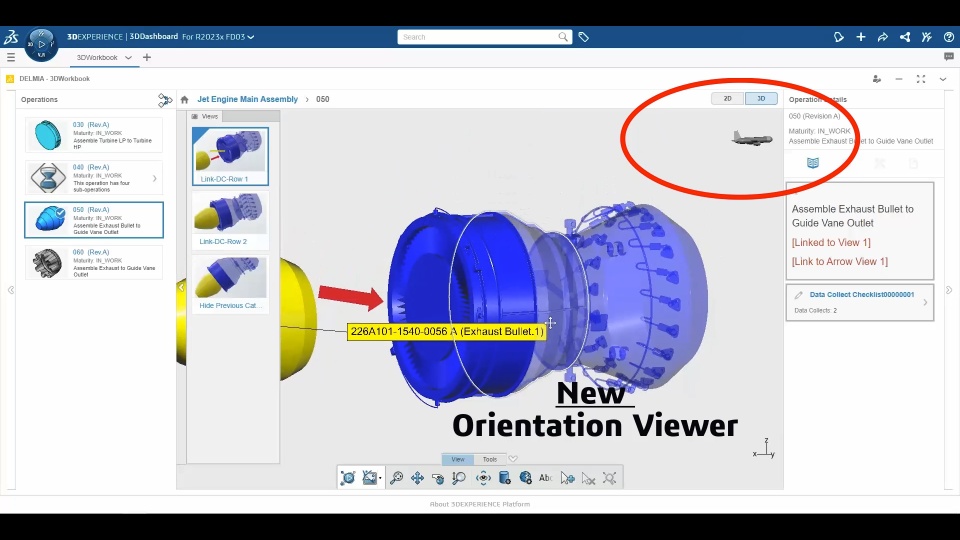Open the Linked to View 1 link

pyautogui.click(x=831, y=242)
